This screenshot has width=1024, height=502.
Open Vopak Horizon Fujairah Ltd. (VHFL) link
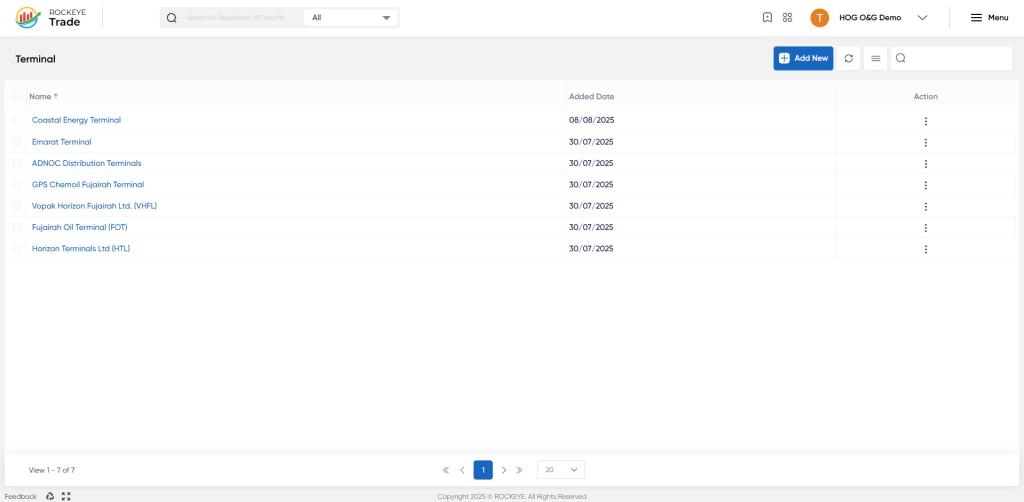95,206
